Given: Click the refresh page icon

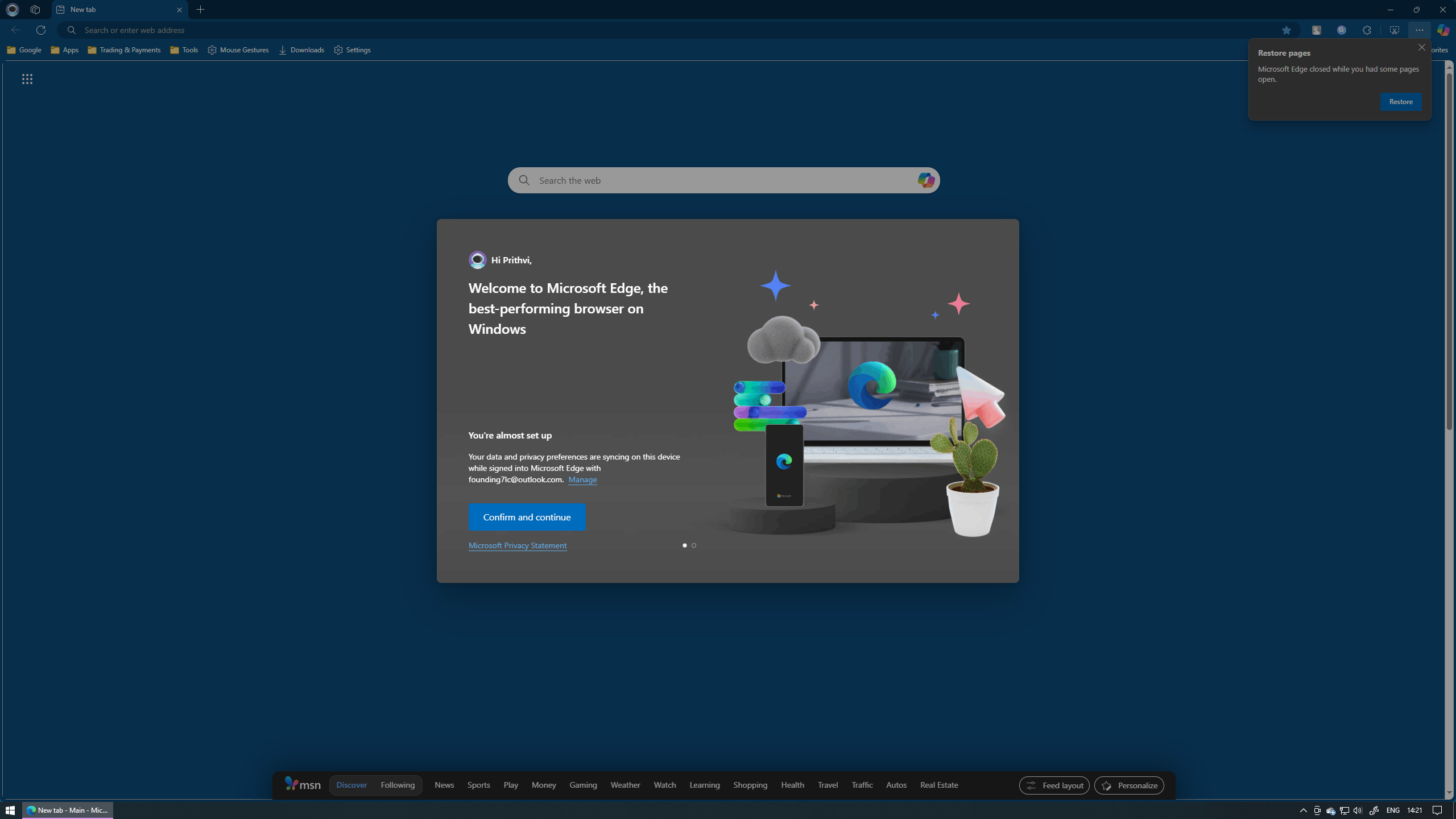Looking at the screenshot, I should pos(41,30).
